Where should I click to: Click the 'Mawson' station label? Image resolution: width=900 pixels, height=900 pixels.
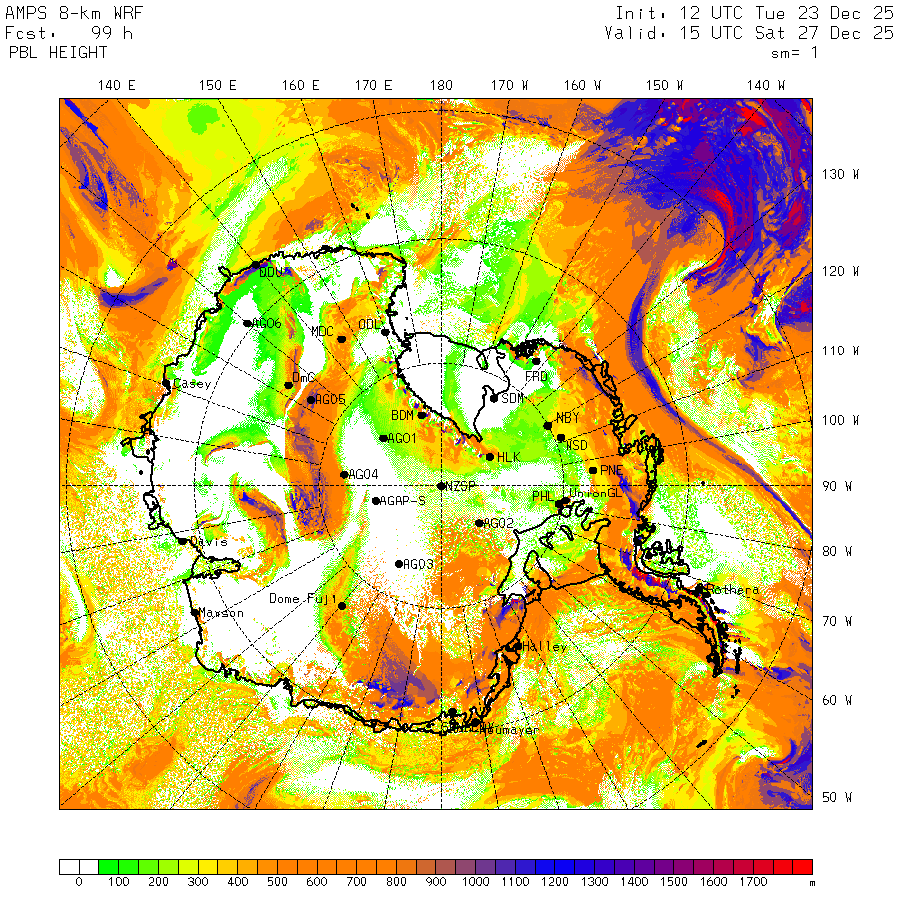221,613
